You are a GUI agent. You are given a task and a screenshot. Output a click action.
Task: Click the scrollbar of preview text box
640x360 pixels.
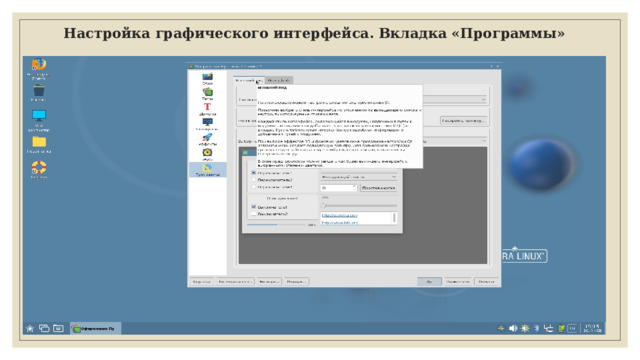click(394, 218)
